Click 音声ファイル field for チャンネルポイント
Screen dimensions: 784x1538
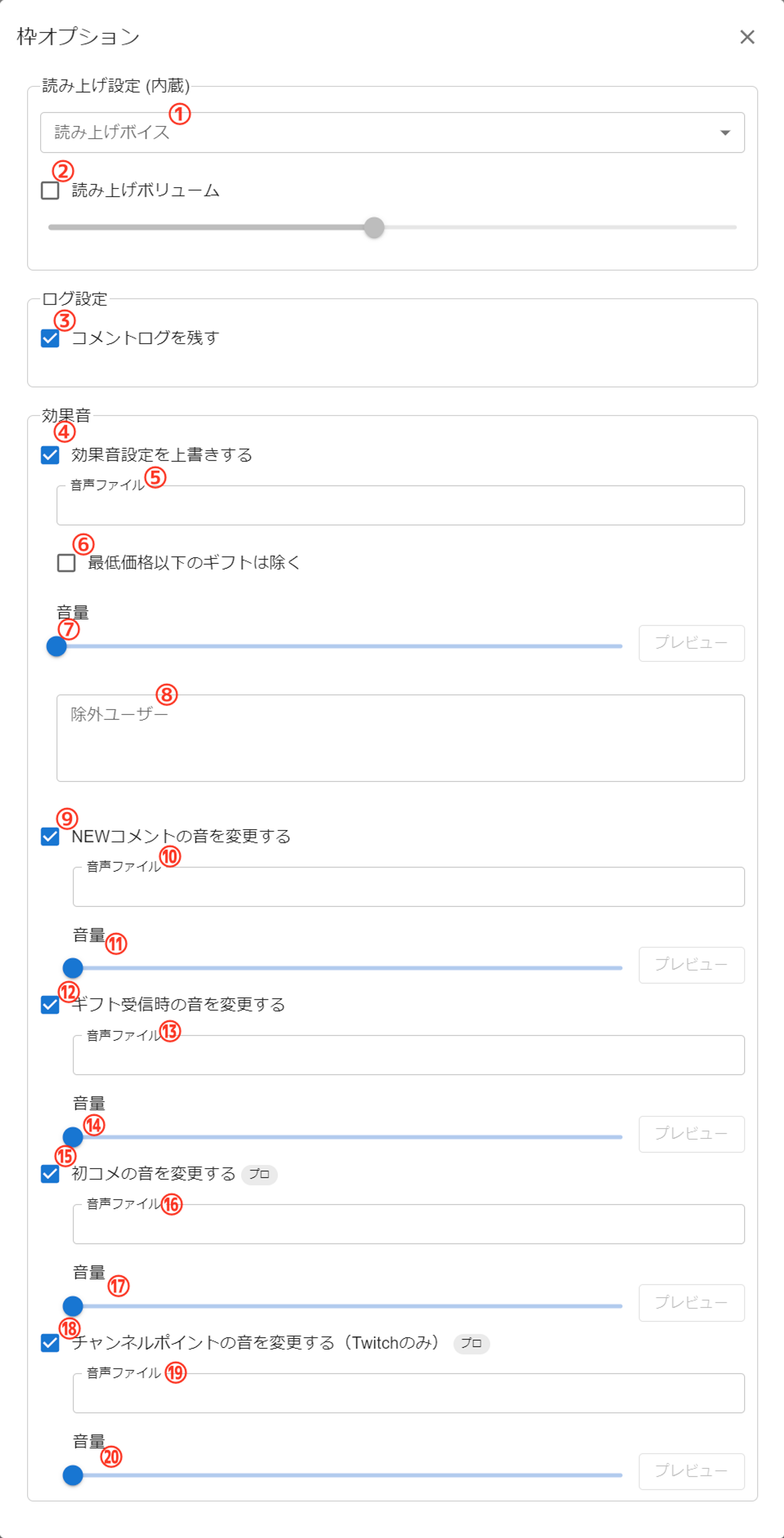[x=408, y=1393]
